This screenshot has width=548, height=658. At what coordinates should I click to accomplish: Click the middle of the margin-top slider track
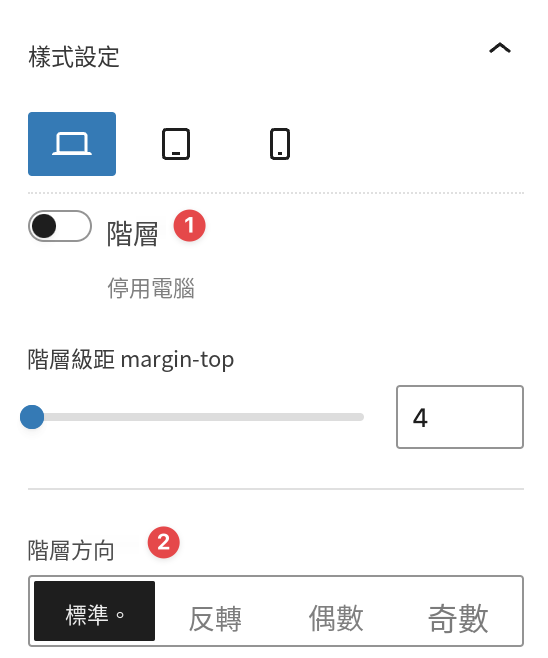point(196,417)
